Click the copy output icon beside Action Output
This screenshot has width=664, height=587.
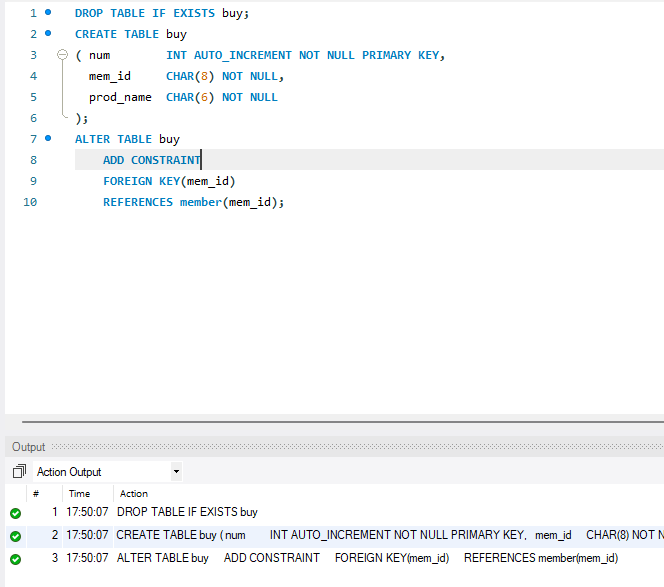point(19,471)
